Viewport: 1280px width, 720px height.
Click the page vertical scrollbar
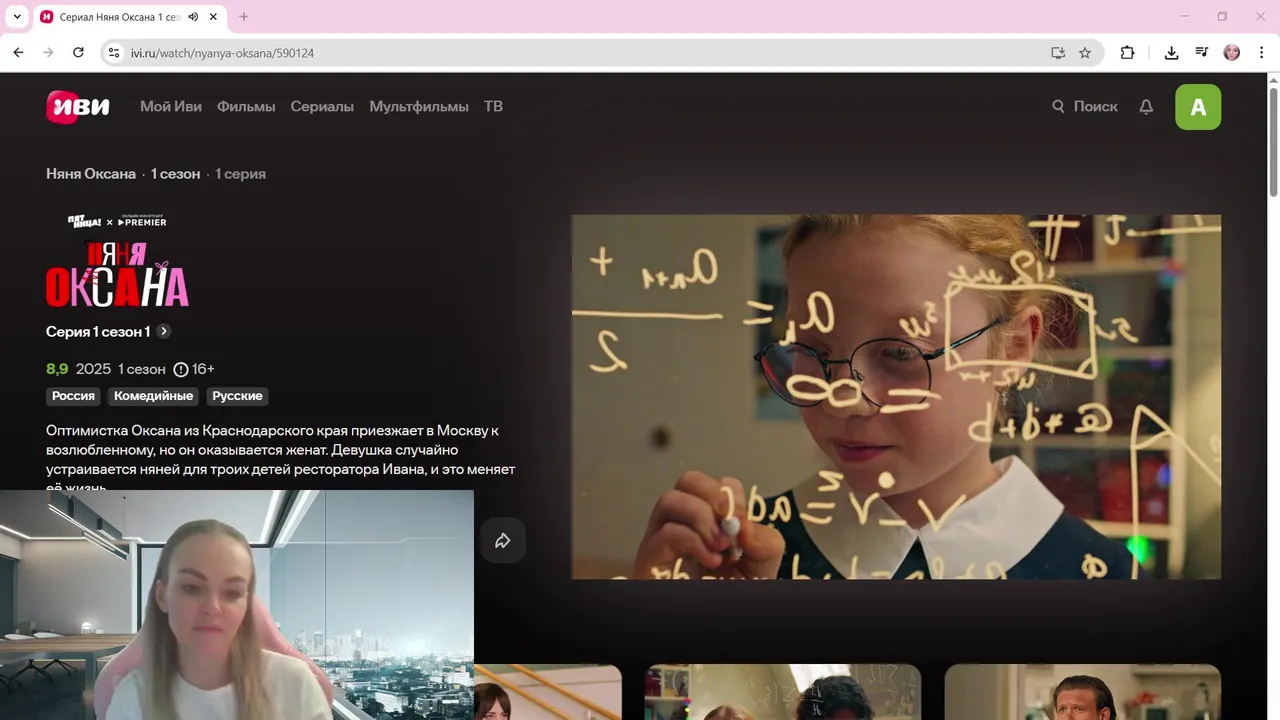(1273, 142)
